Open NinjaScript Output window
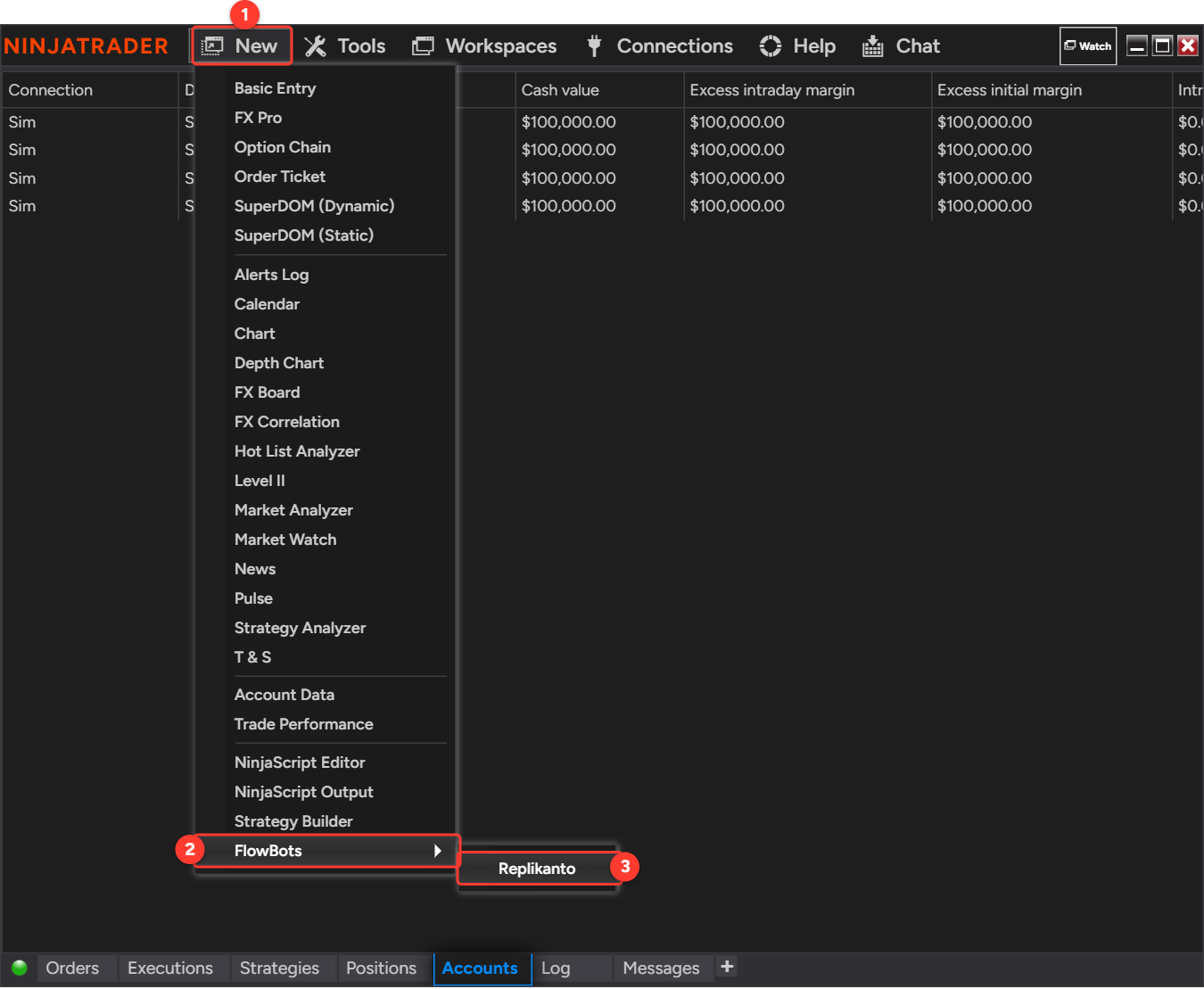Viewport: 1204px width, 989px height. point(303,792)
